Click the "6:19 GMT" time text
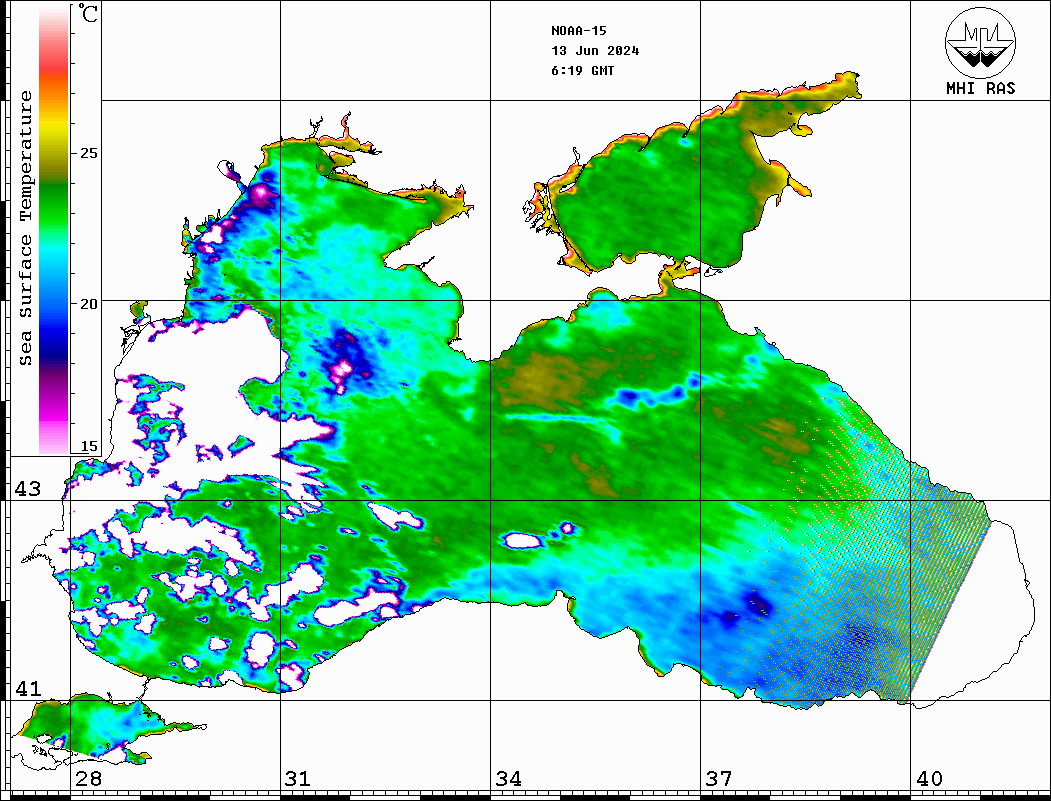The height and width of the screenshot is (801, 1051). pyautogui.click(x=582, y=70)
